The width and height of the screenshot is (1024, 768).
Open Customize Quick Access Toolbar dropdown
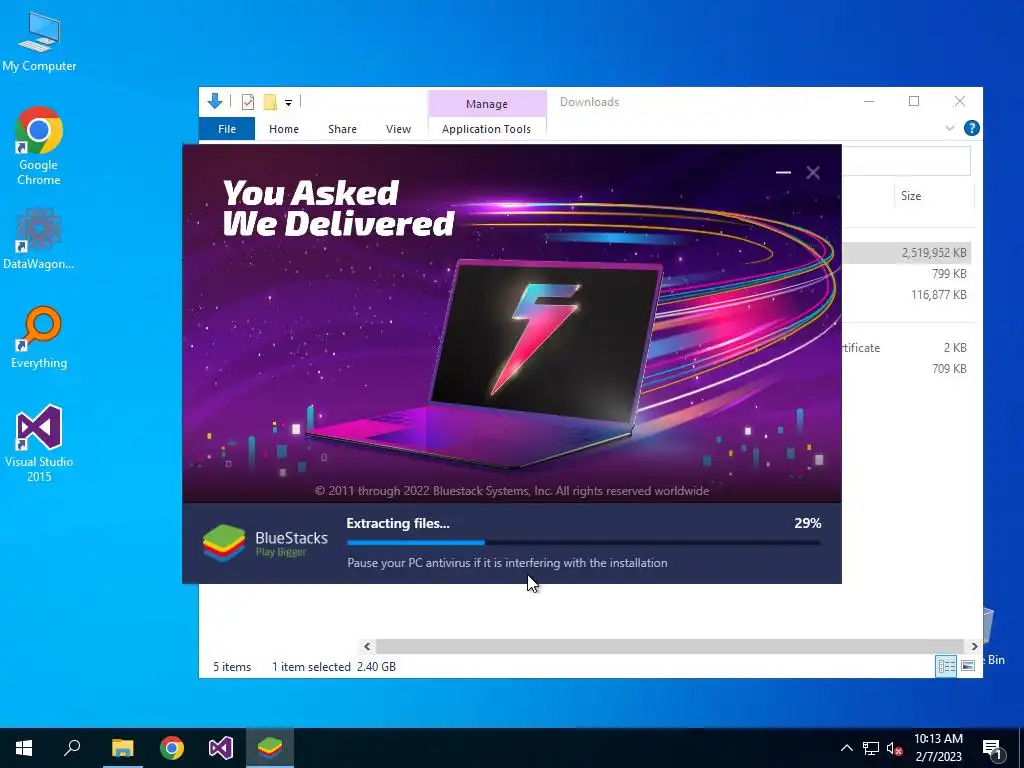pos(288,102)
